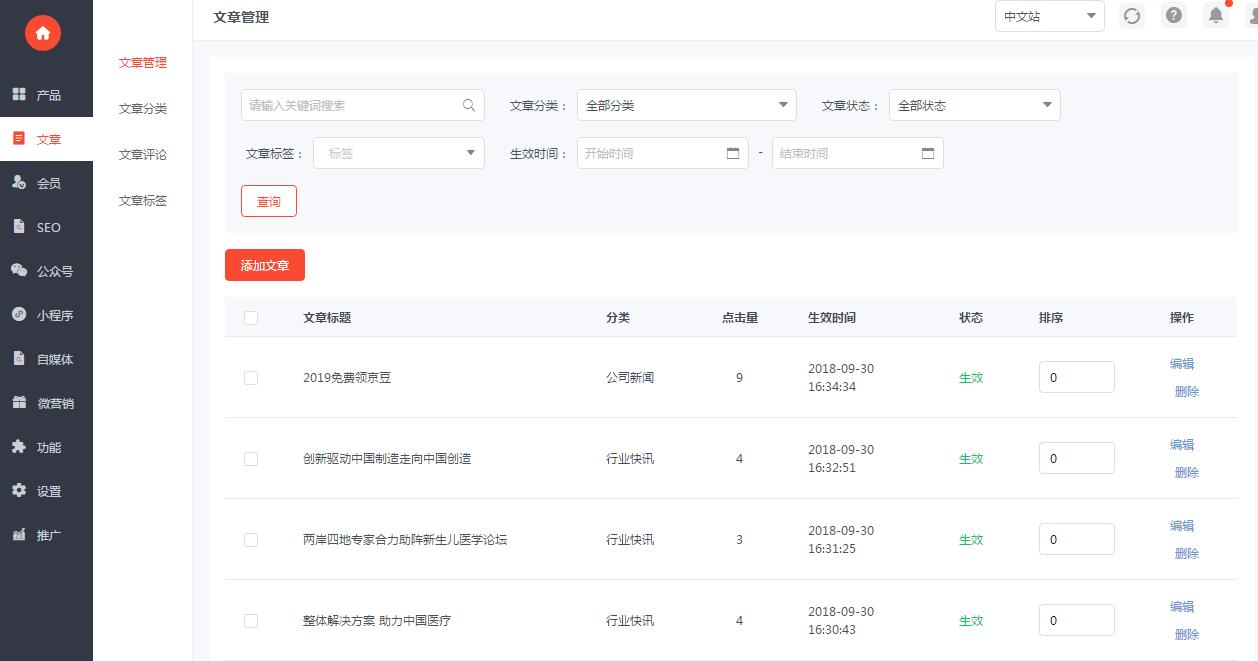The height and width of the screenshot is (661, 1258).
Task: Click the refresh icon in top bar
Action: tap(1131, 16)
